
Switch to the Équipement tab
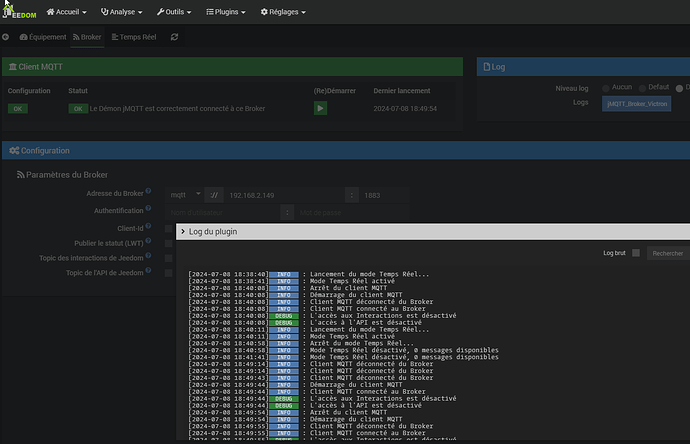pos(43,37)
